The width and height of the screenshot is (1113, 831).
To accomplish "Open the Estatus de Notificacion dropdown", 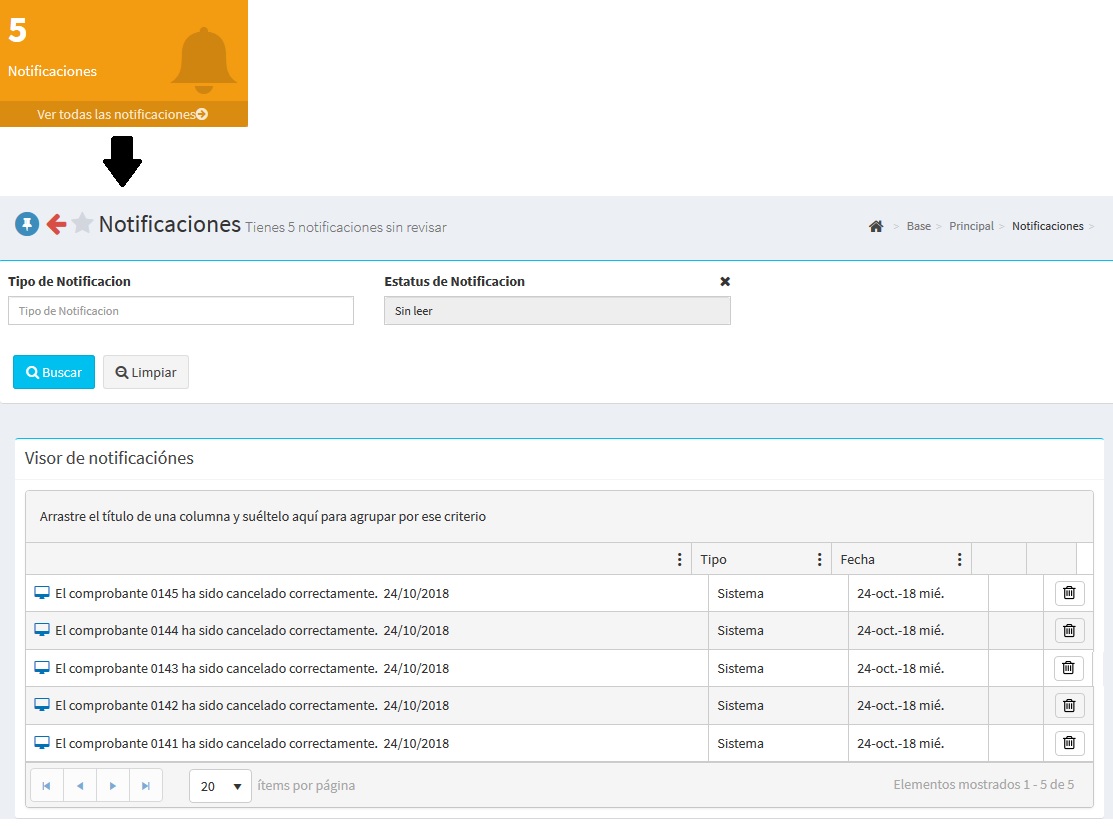I will [x=557, y=311].
